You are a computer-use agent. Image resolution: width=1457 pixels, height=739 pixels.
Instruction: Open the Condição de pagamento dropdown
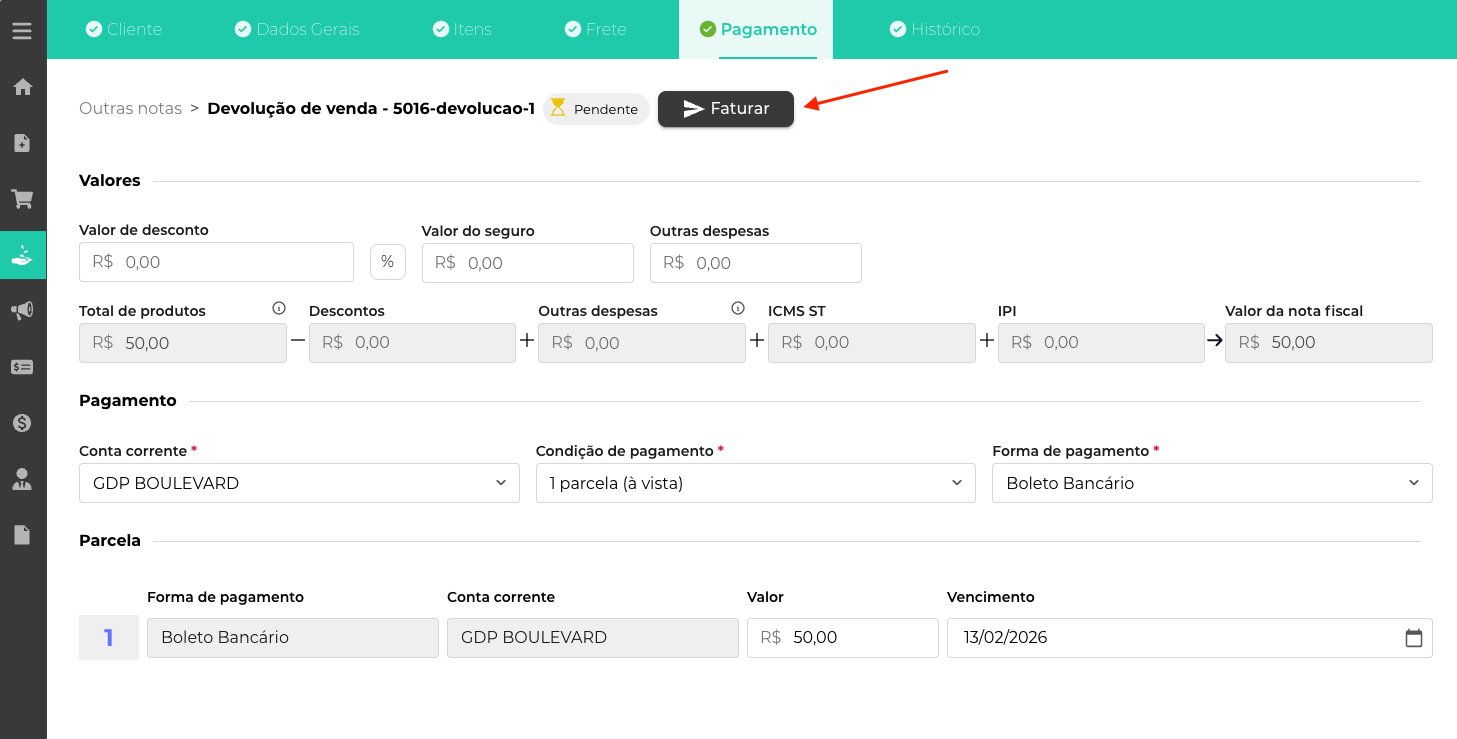pos(755,483)
